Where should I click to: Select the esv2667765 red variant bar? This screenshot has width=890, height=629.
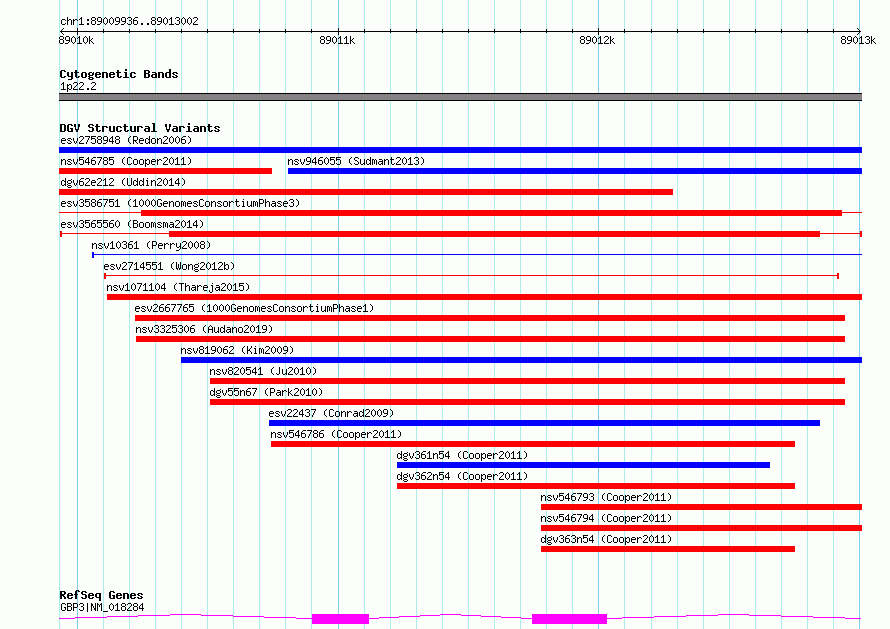pyautogui.click(x=490, y=318)
